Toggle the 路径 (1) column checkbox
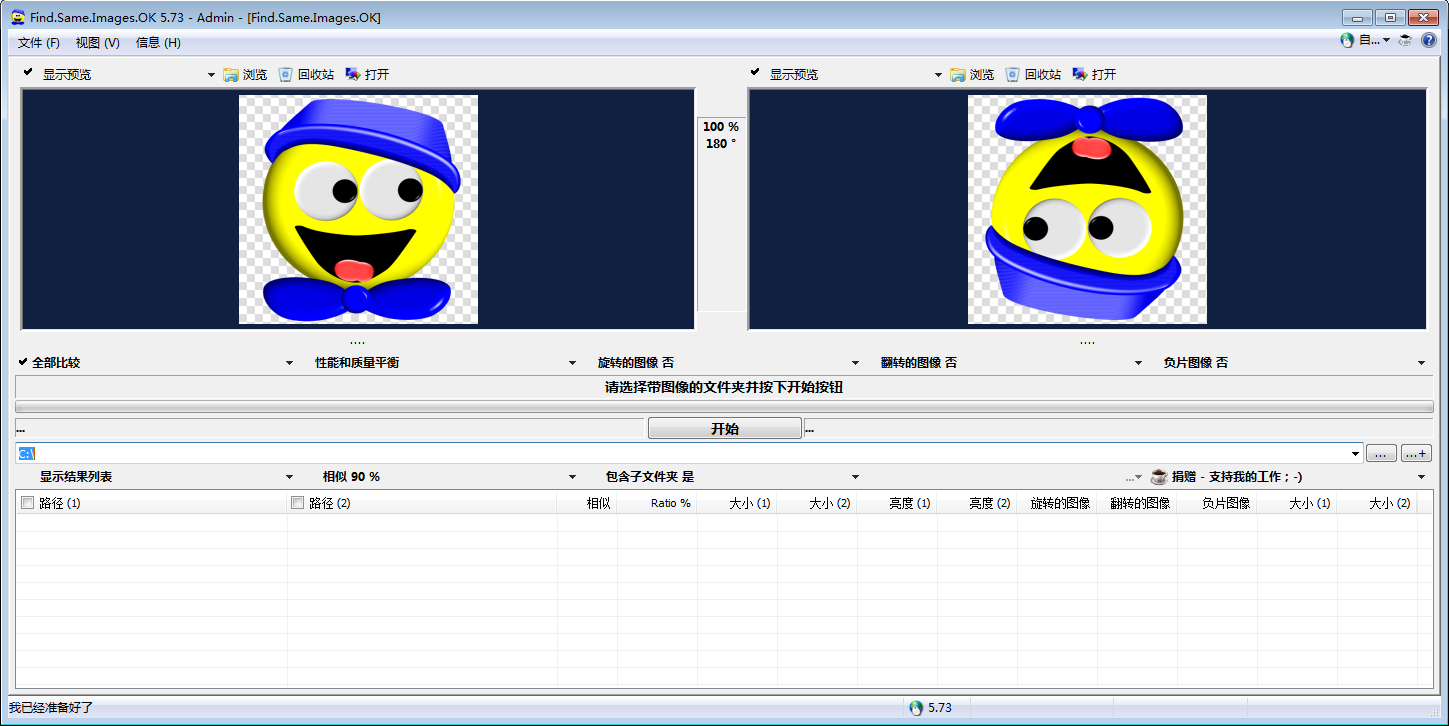This screenshot has width=1449, height=726. click(x=28, y=503)
